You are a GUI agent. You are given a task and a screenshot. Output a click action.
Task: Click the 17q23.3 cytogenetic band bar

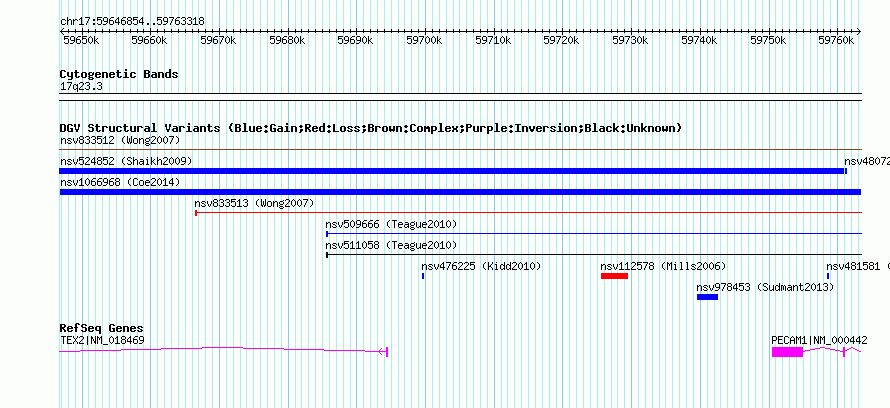(x=460, y=97)
